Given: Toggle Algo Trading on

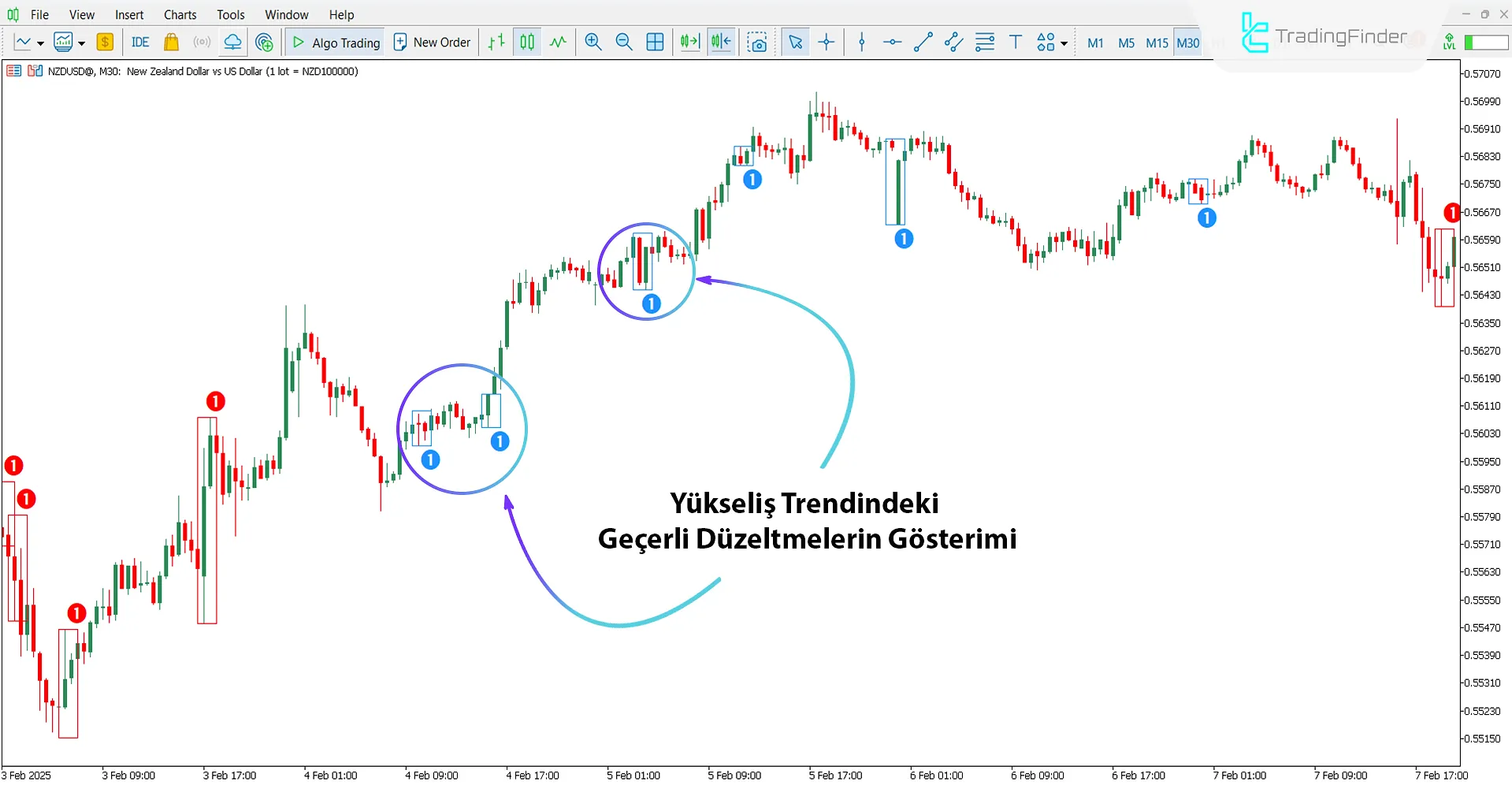Looking at the screenshot, I should coord(334,42).
